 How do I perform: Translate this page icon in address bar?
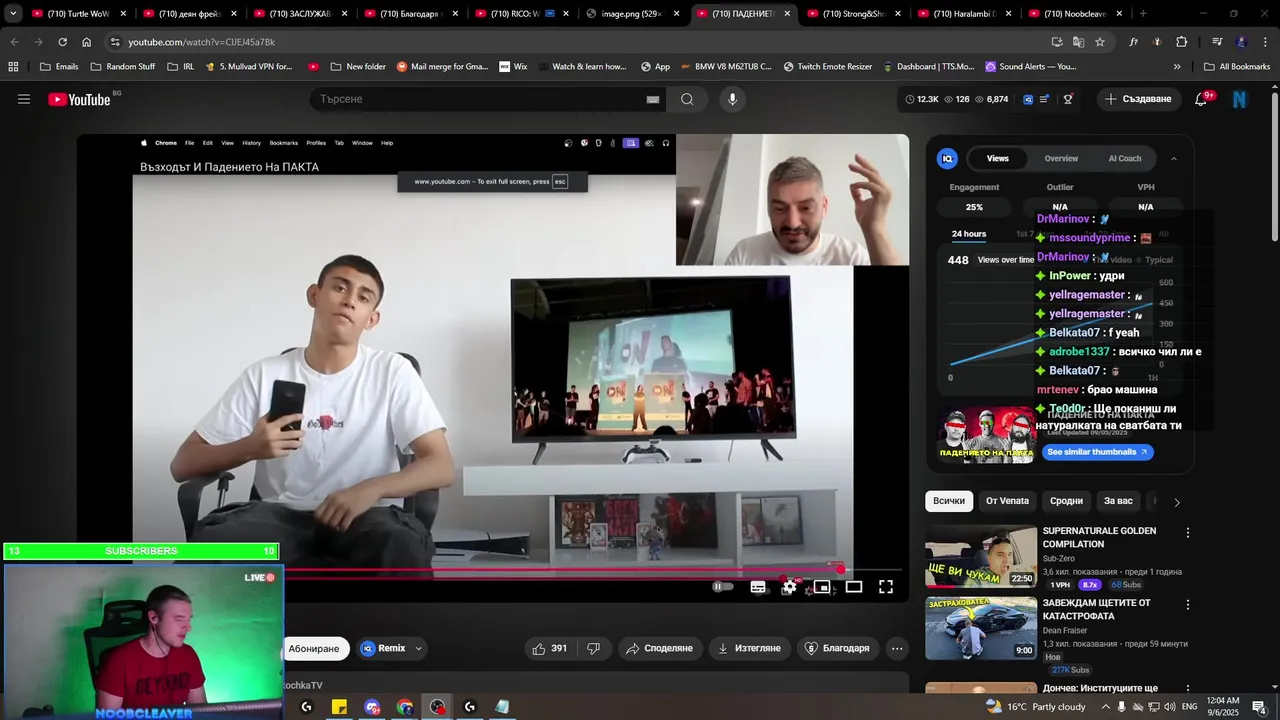pos(1078,42)
